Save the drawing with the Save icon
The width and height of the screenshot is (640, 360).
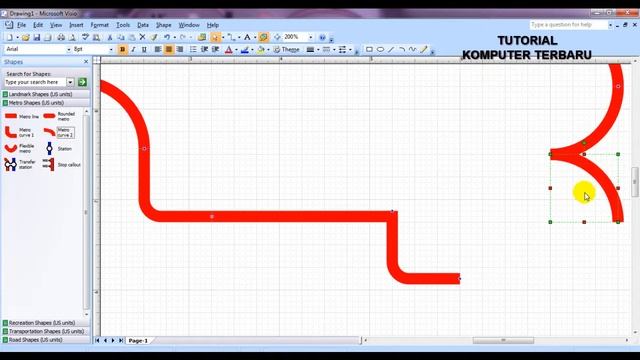point(37,38)
